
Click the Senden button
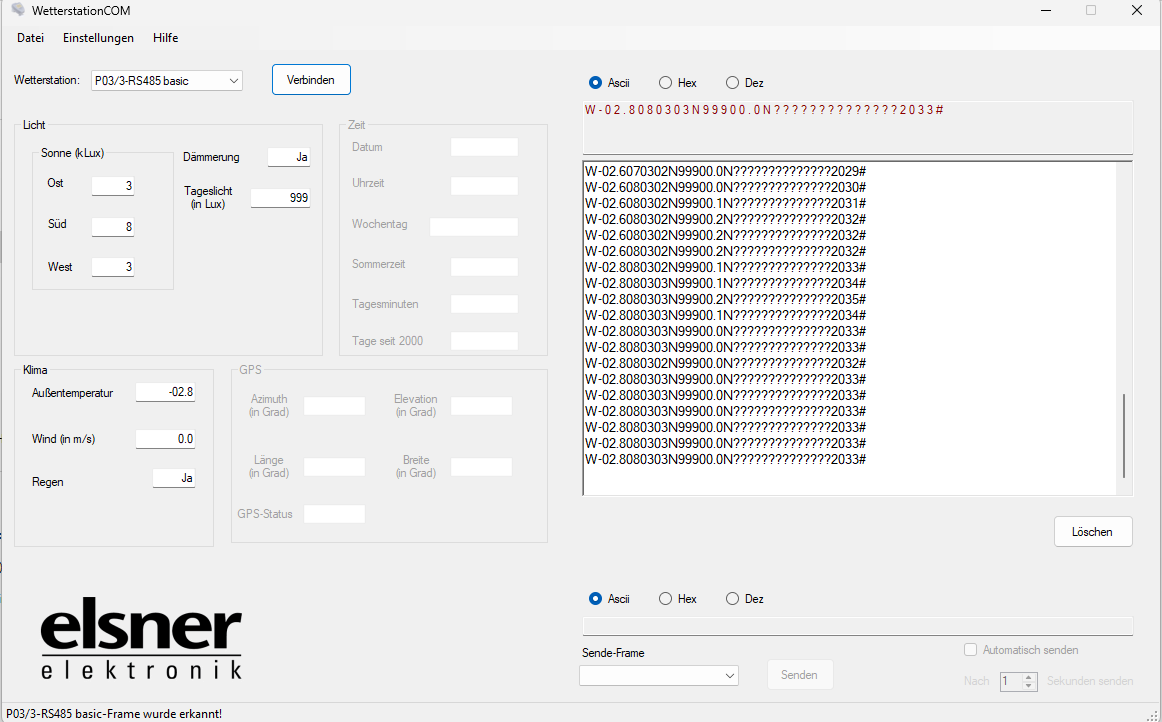(x=799, y=675)
